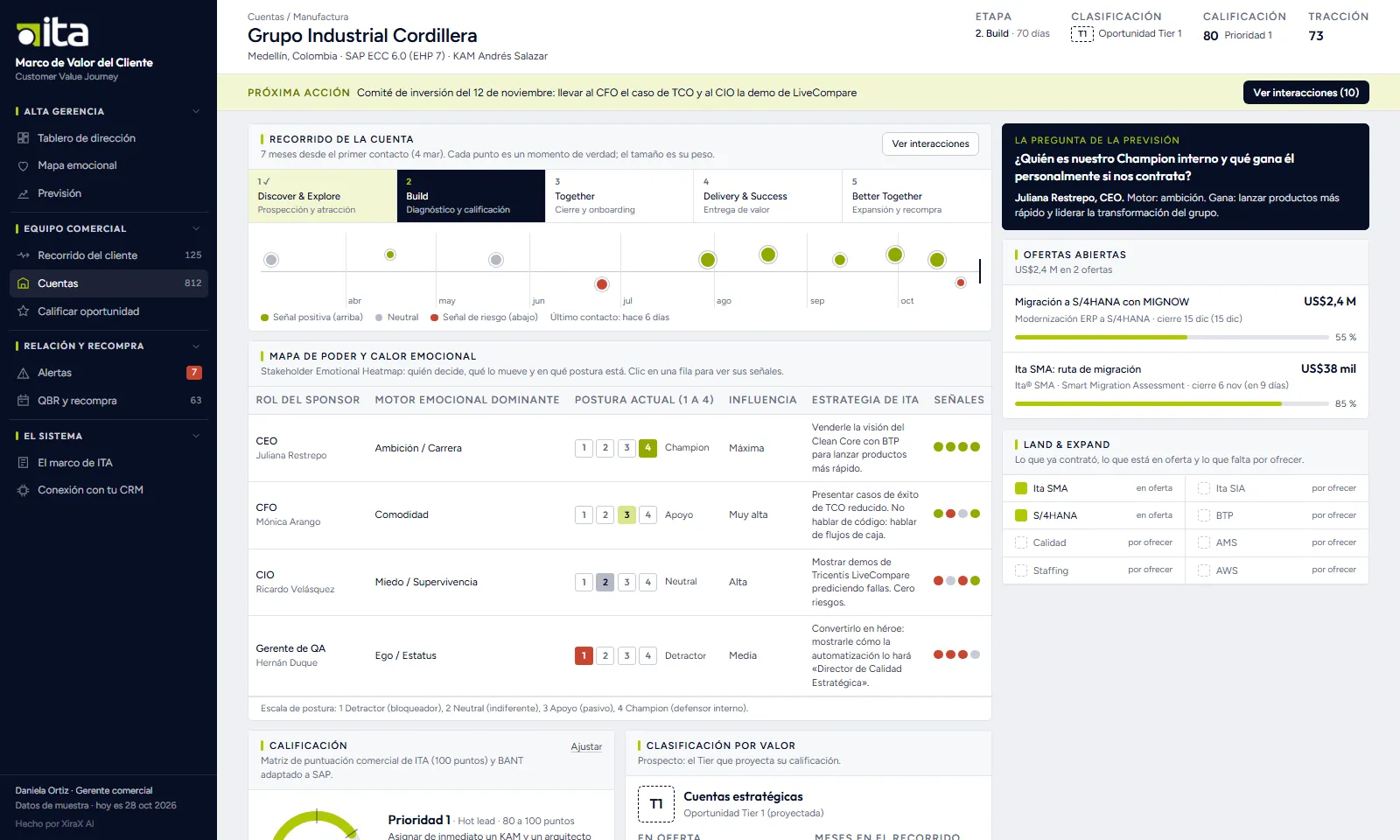Click the Calificar oportunidad star icon
1400x840 pixels.
pyautogui.click(x=24, y=311)
